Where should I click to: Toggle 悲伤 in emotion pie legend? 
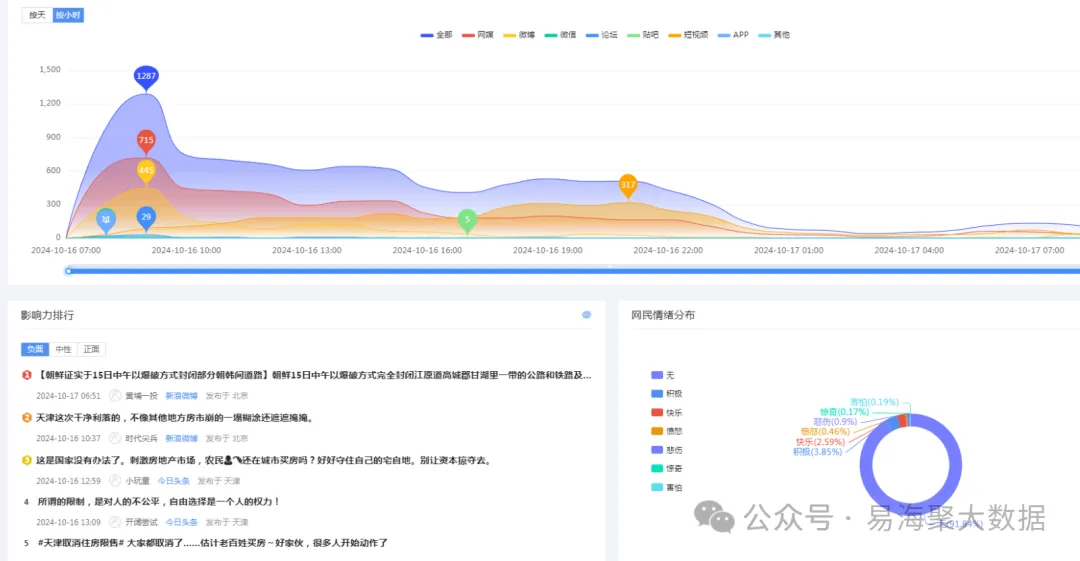(x=667, y=450)
